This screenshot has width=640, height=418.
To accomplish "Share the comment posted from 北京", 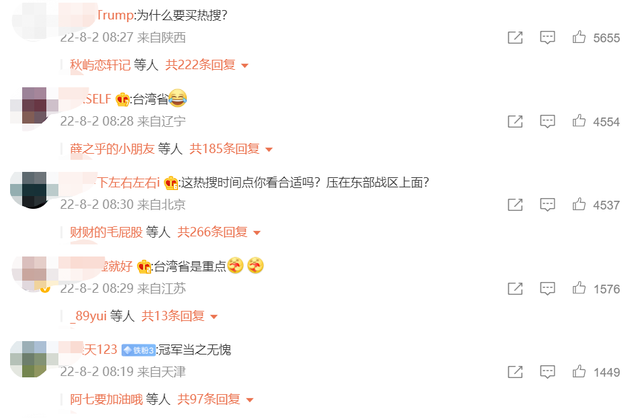I will 515,205.
